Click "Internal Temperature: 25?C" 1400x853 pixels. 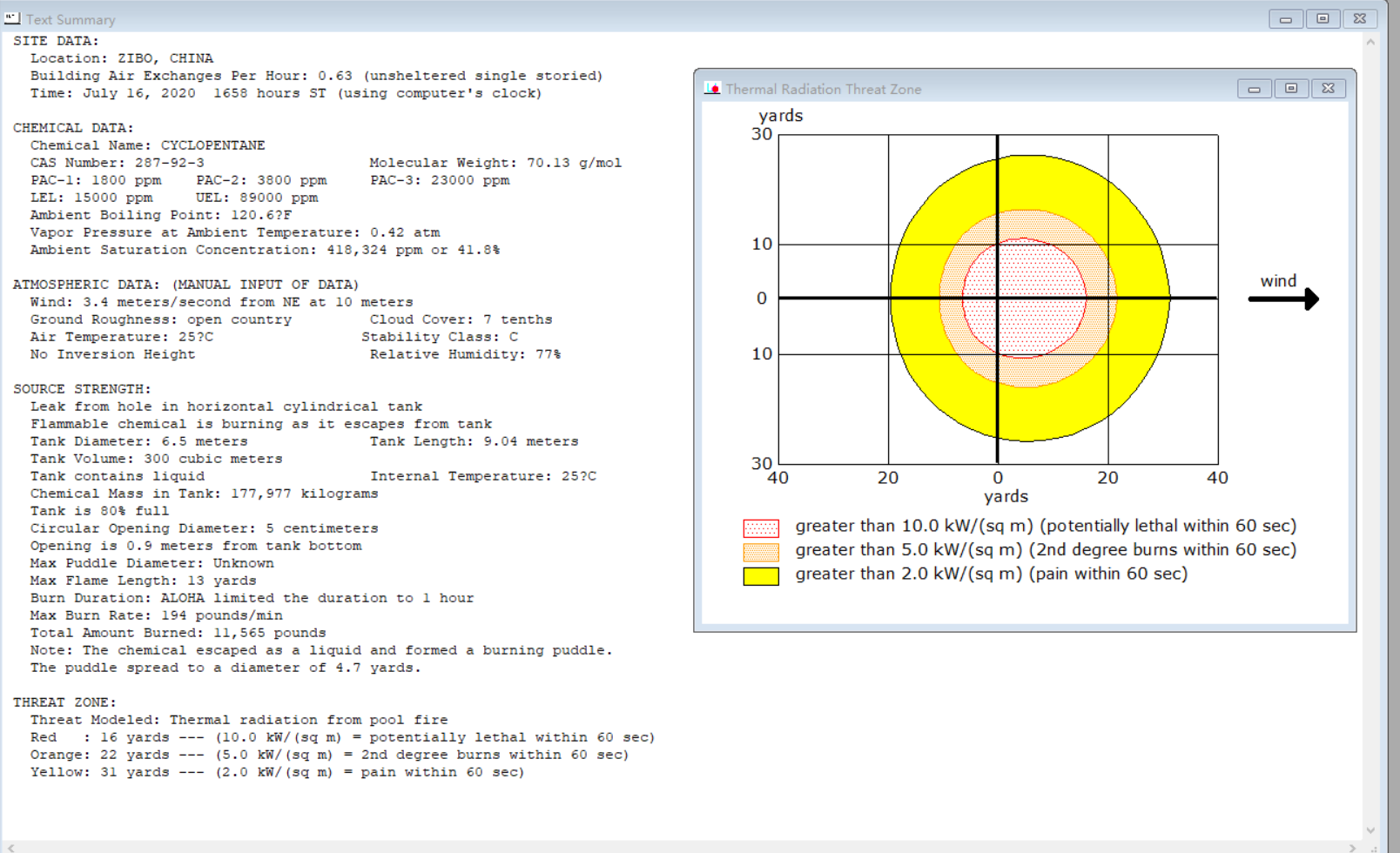pos(483,476)
